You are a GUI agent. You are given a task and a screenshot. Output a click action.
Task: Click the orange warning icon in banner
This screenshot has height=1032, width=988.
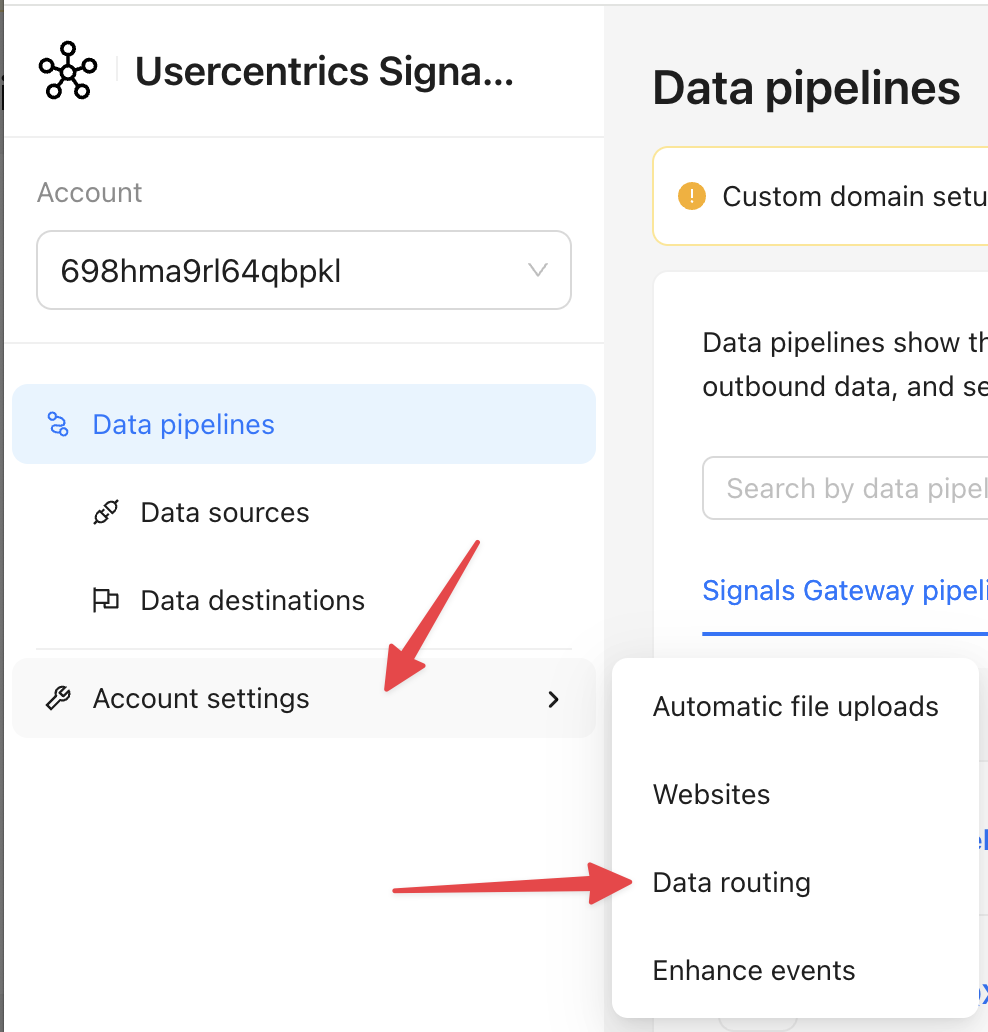pyautogui.click(x=691, y=196)
